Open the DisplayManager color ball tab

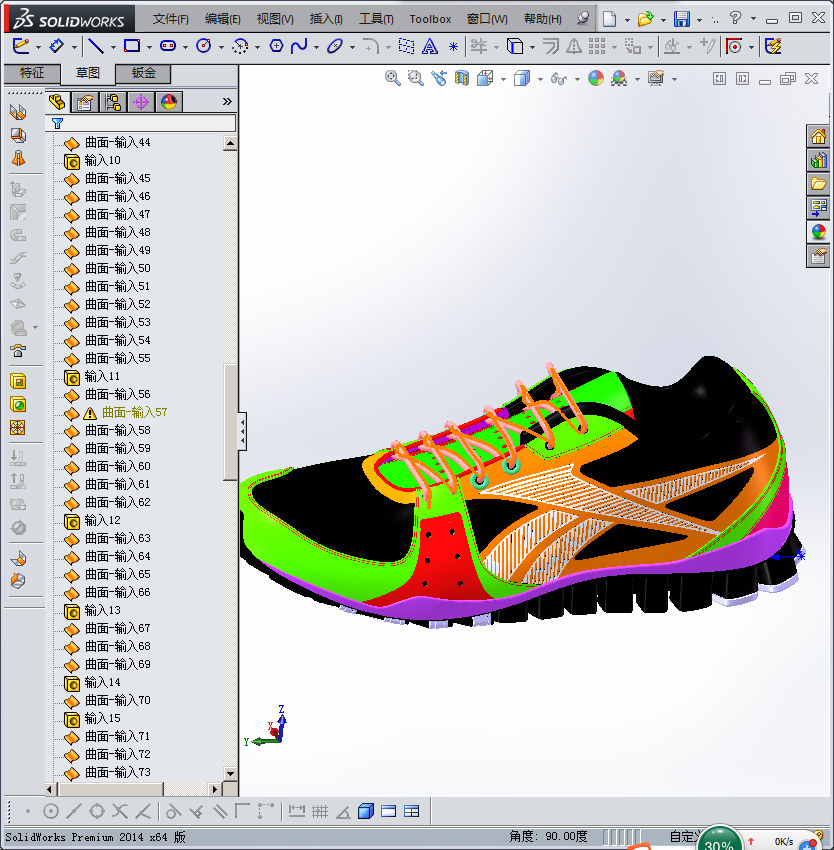168,101
